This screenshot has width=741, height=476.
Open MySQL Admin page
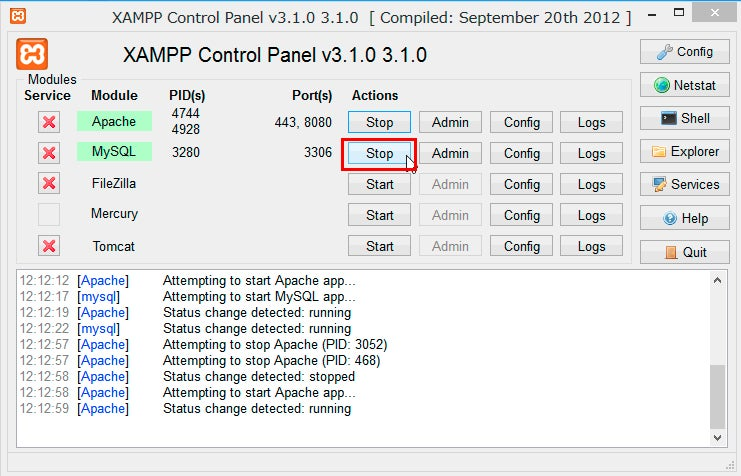click(450, 153)
